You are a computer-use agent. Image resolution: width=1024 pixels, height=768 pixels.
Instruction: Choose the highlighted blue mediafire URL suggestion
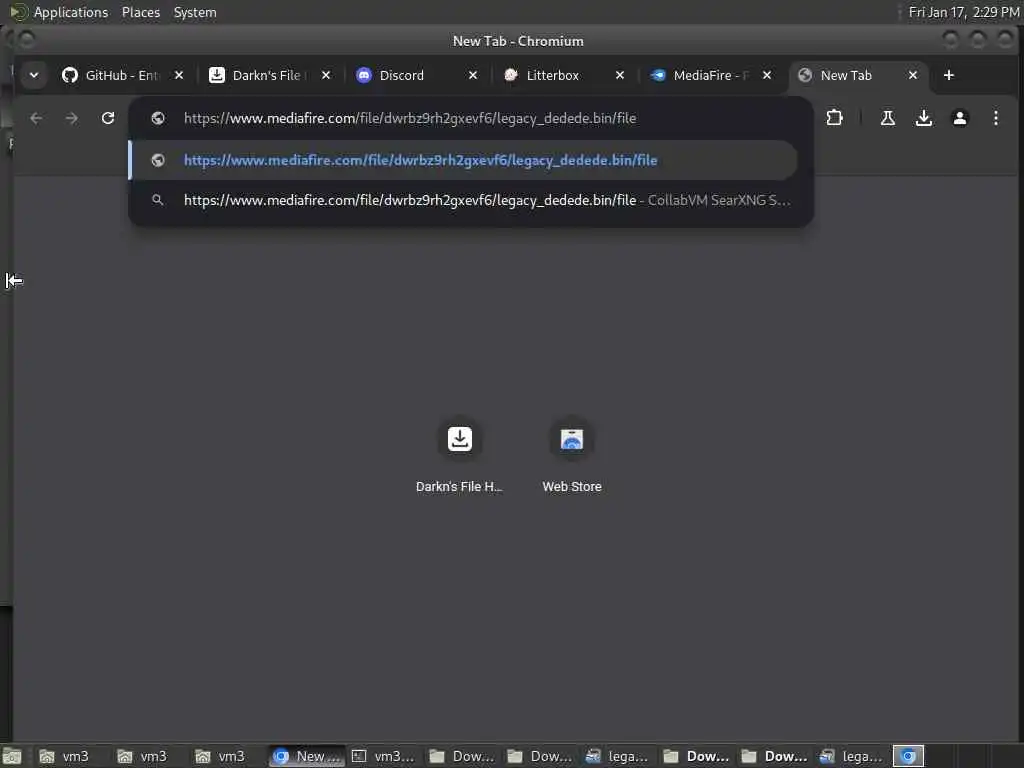tap(463, 160)
